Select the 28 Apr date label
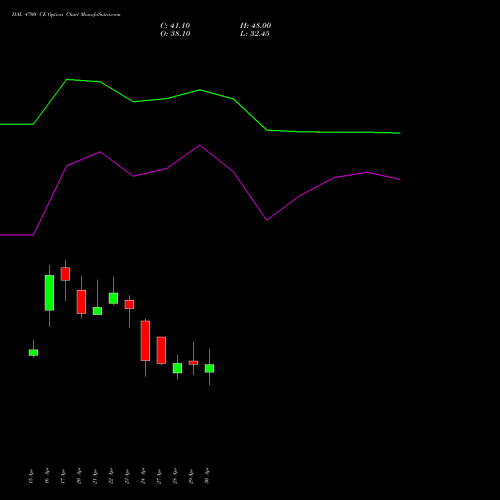The image size is (500, 500). click(x=175, y=476)
